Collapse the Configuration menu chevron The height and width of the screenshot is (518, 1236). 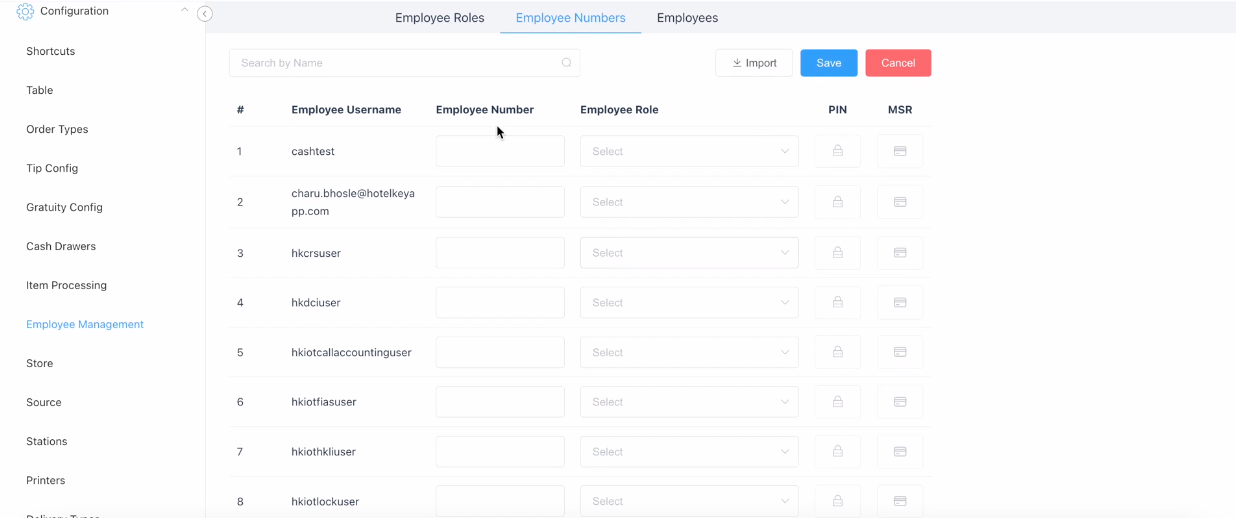184,10
